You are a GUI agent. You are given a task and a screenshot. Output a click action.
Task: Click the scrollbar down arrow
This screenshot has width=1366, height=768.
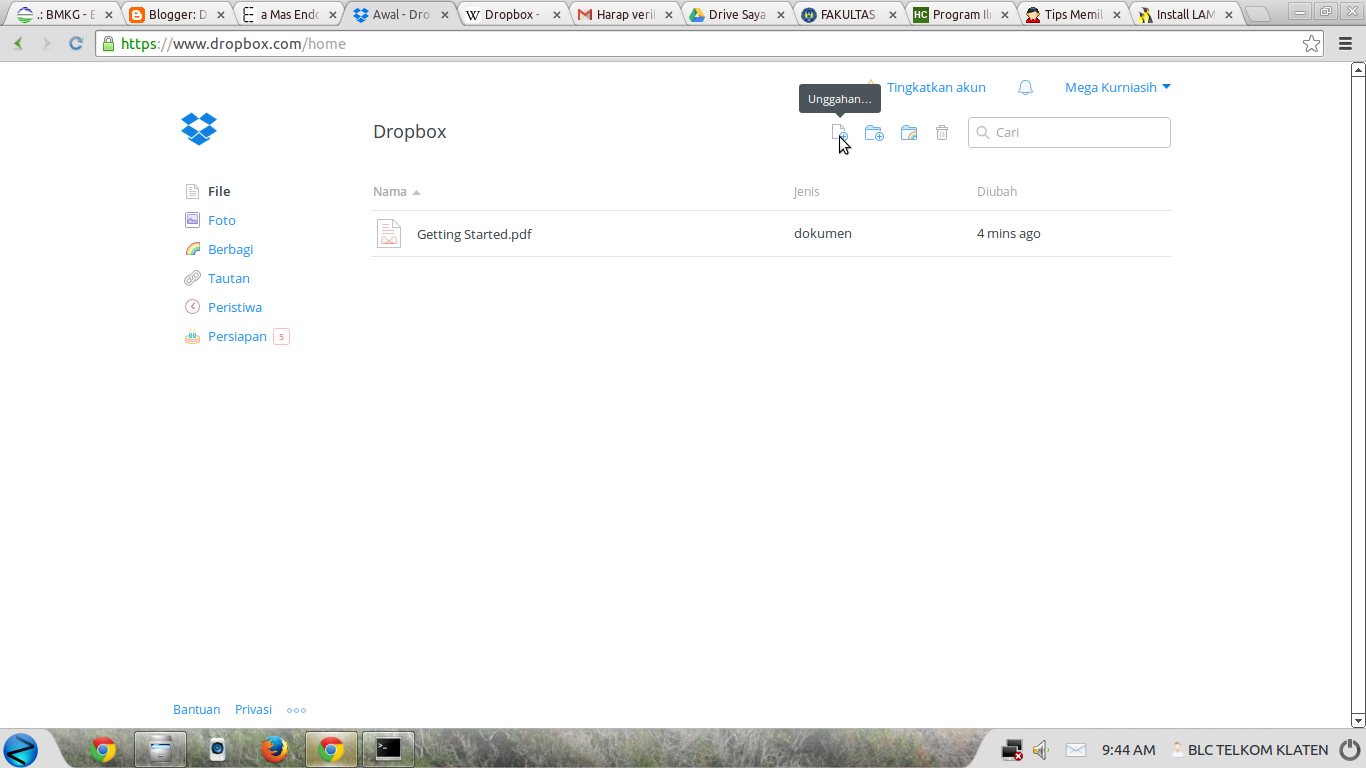coord(1358,720)
